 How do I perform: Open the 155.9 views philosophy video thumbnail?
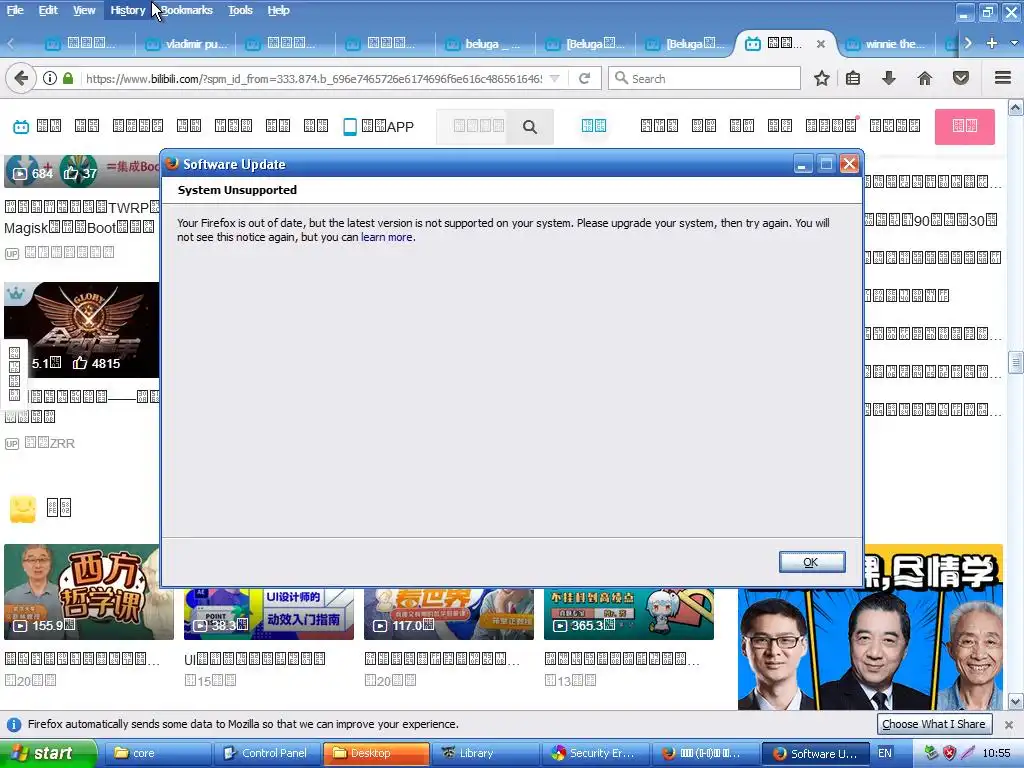pyautogui.click(x=89, y=592)
